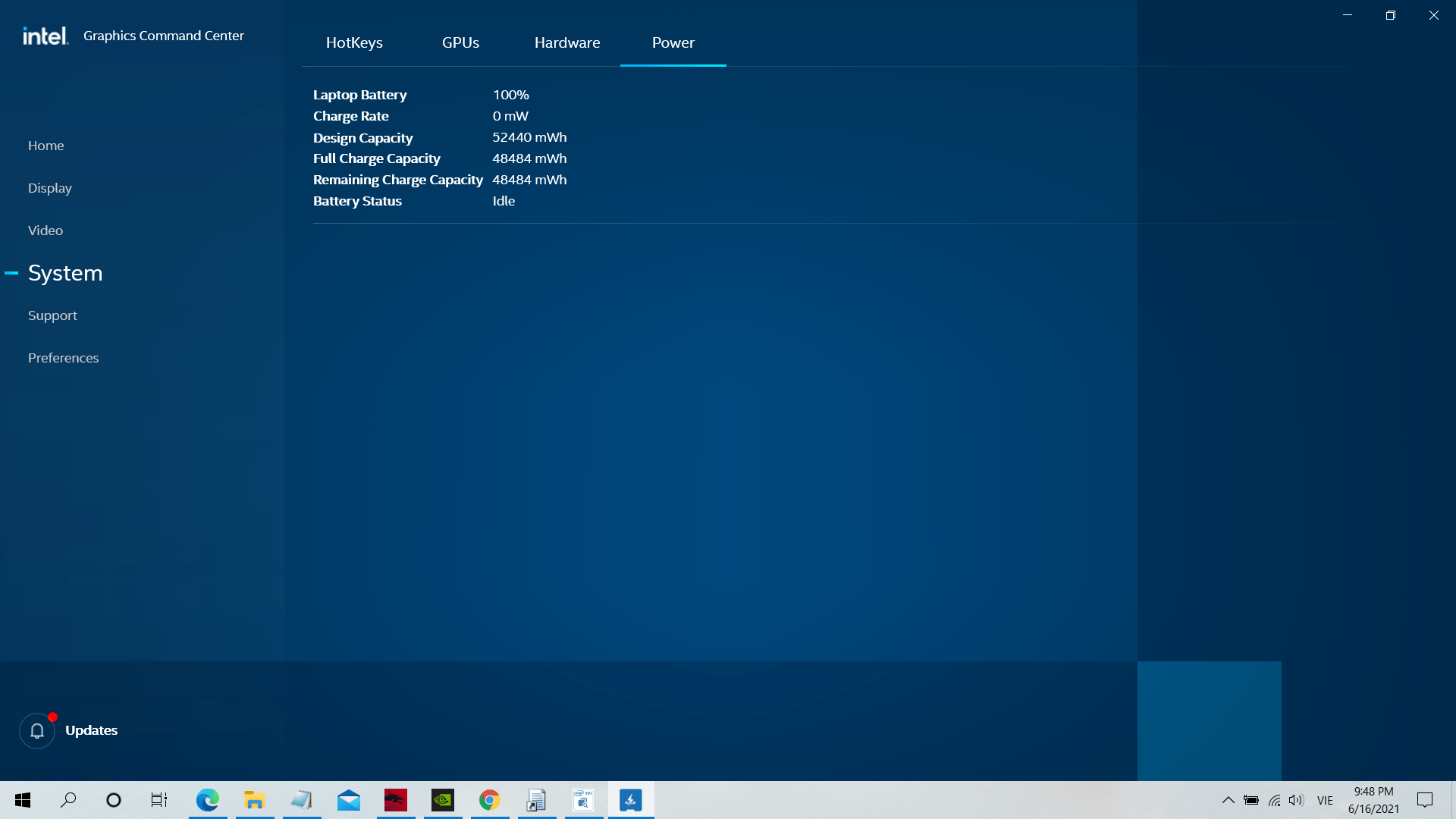The width and height of the screenshot is (1456, 819).
Task: Open the volume tray icon
Action: pos(1296,800)
